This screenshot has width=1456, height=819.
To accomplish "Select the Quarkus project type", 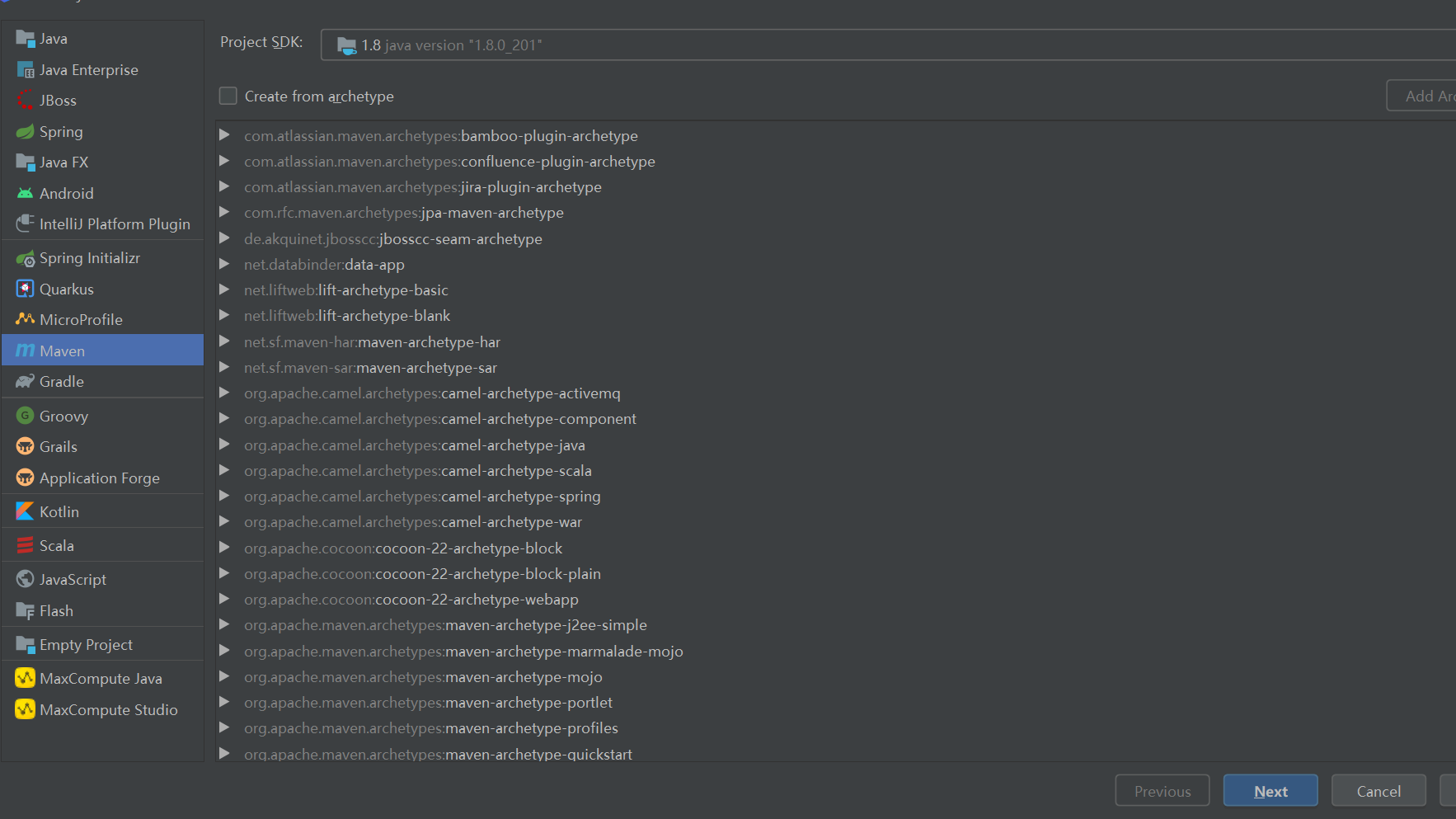I will tap(66, 289).
